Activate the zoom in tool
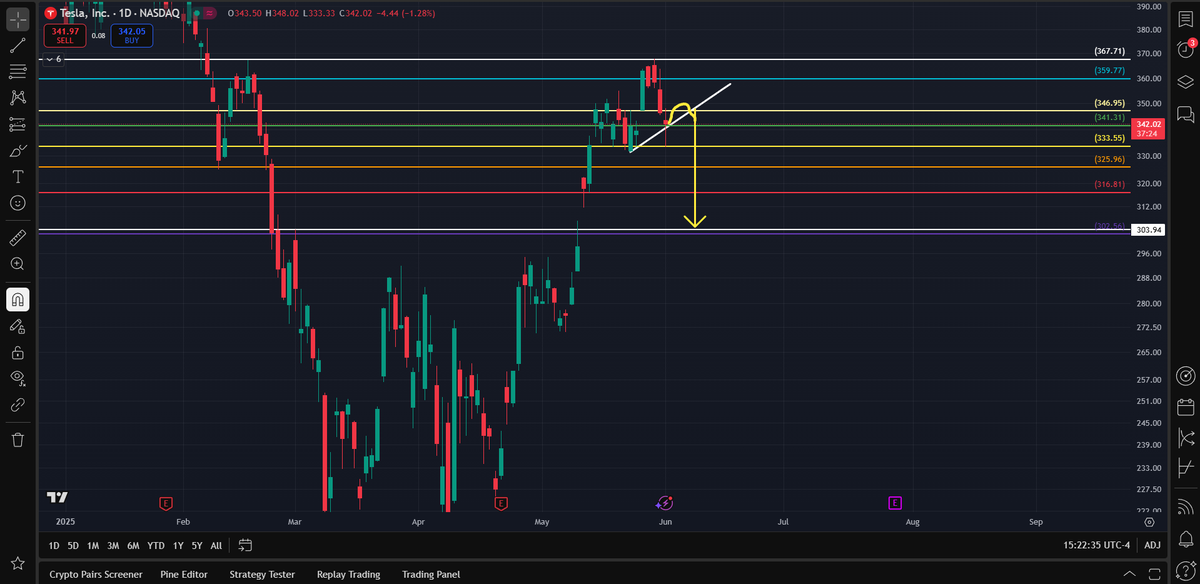This screenshot has height=584, width=1200. pos(18,264)
